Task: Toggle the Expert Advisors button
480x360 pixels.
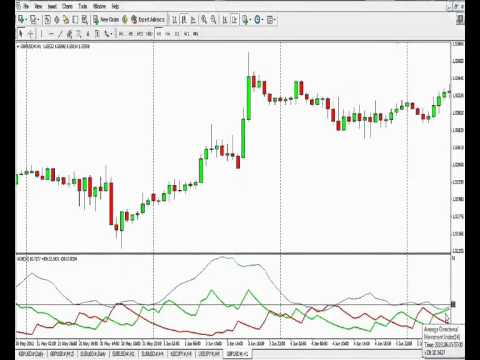Action: coord(148,20)
